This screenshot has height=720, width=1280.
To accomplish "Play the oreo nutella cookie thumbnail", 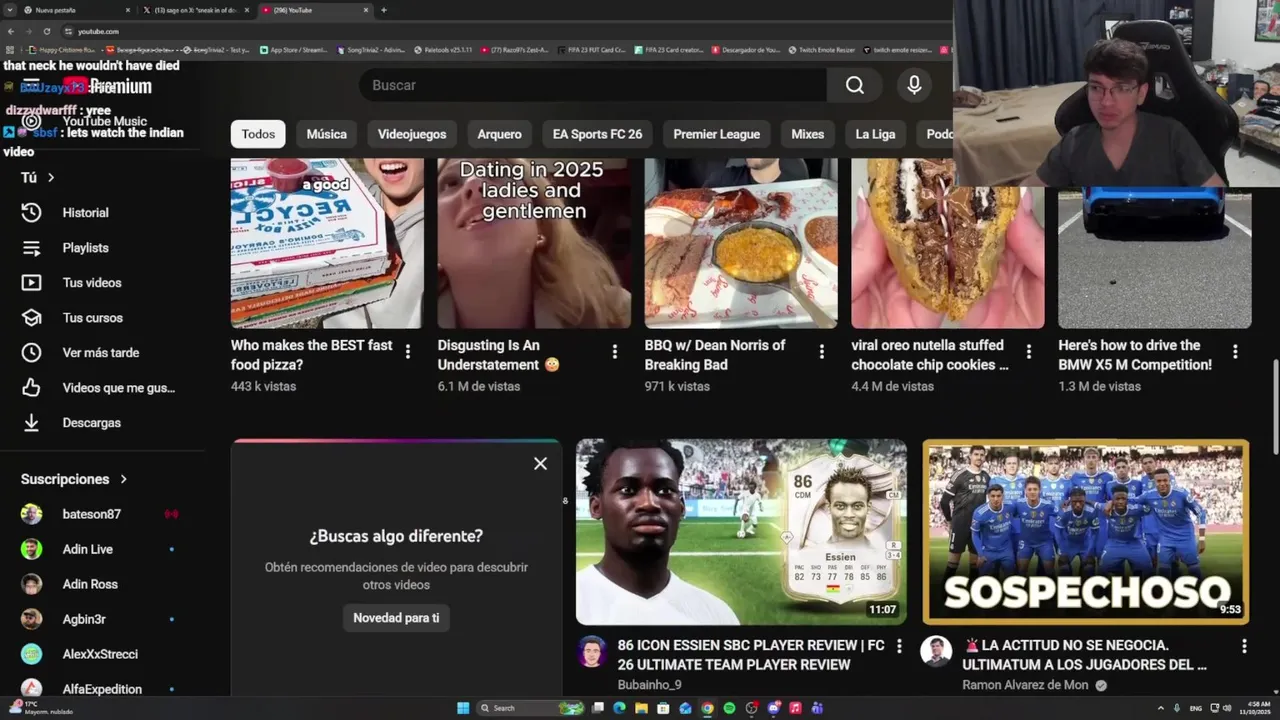I will pos(948,243).
